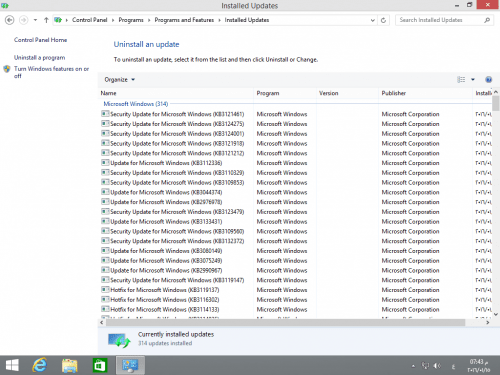Screen dimensions: 500x375
Task: Click the icon of Update KB3133431
Action: coord(105,221)
